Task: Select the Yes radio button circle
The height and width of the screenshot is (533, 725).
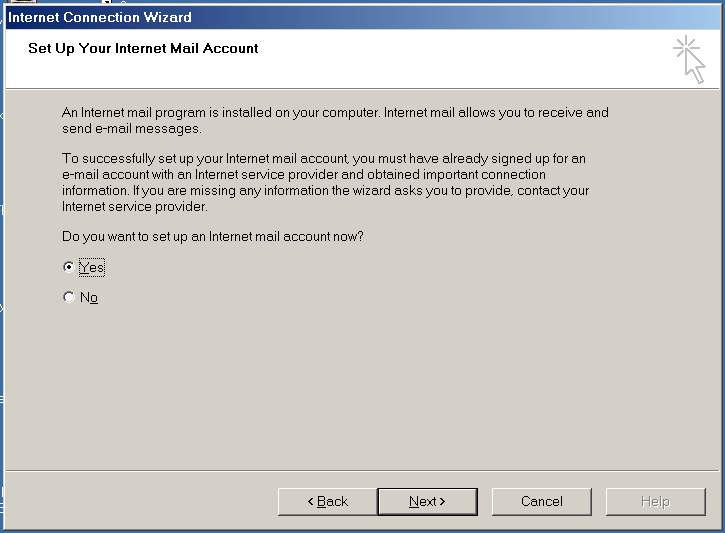Action: click(x=68, y=267)
